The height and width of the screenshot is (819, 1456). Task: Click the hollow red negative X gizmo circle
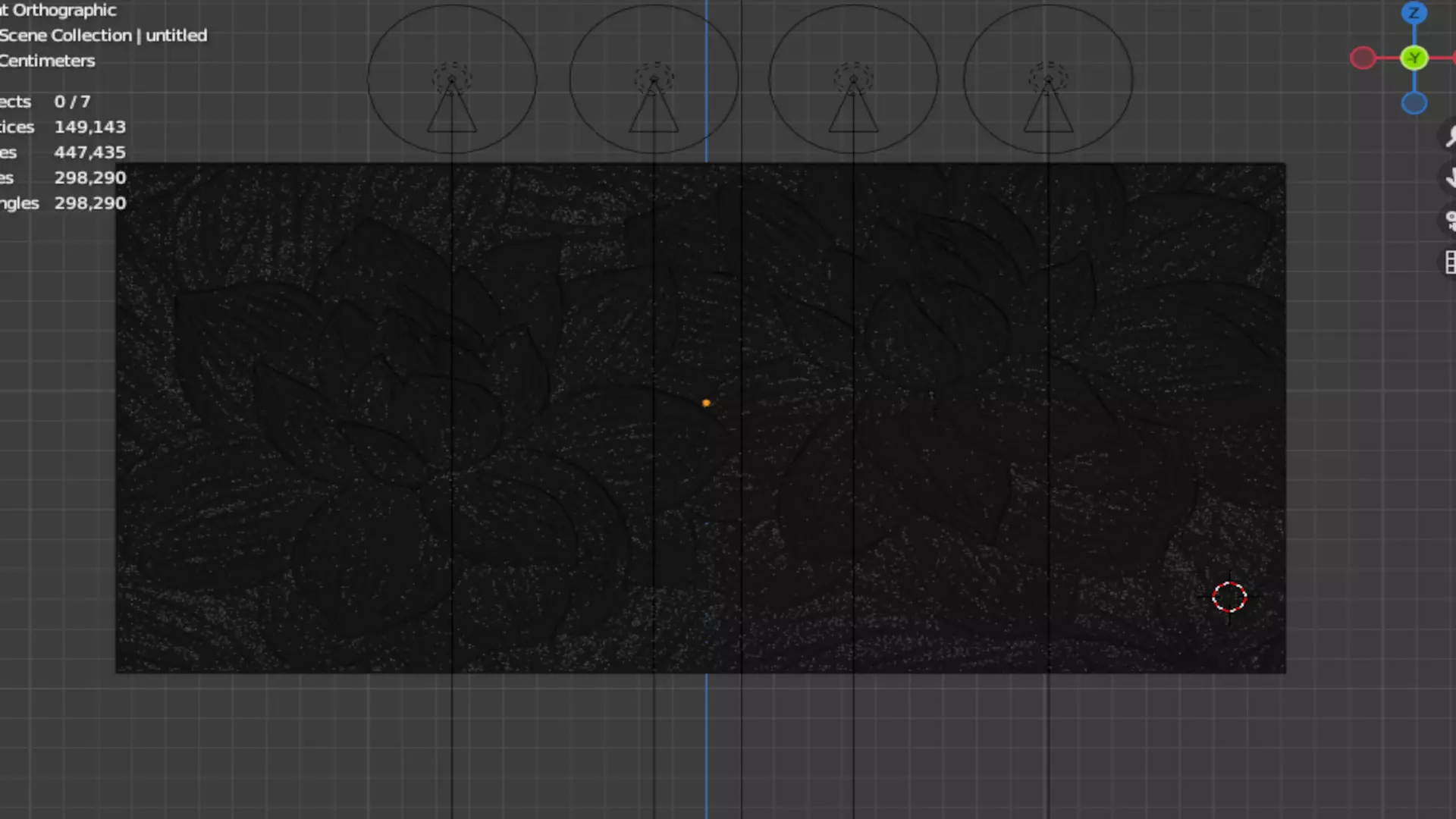(1363, 58)
